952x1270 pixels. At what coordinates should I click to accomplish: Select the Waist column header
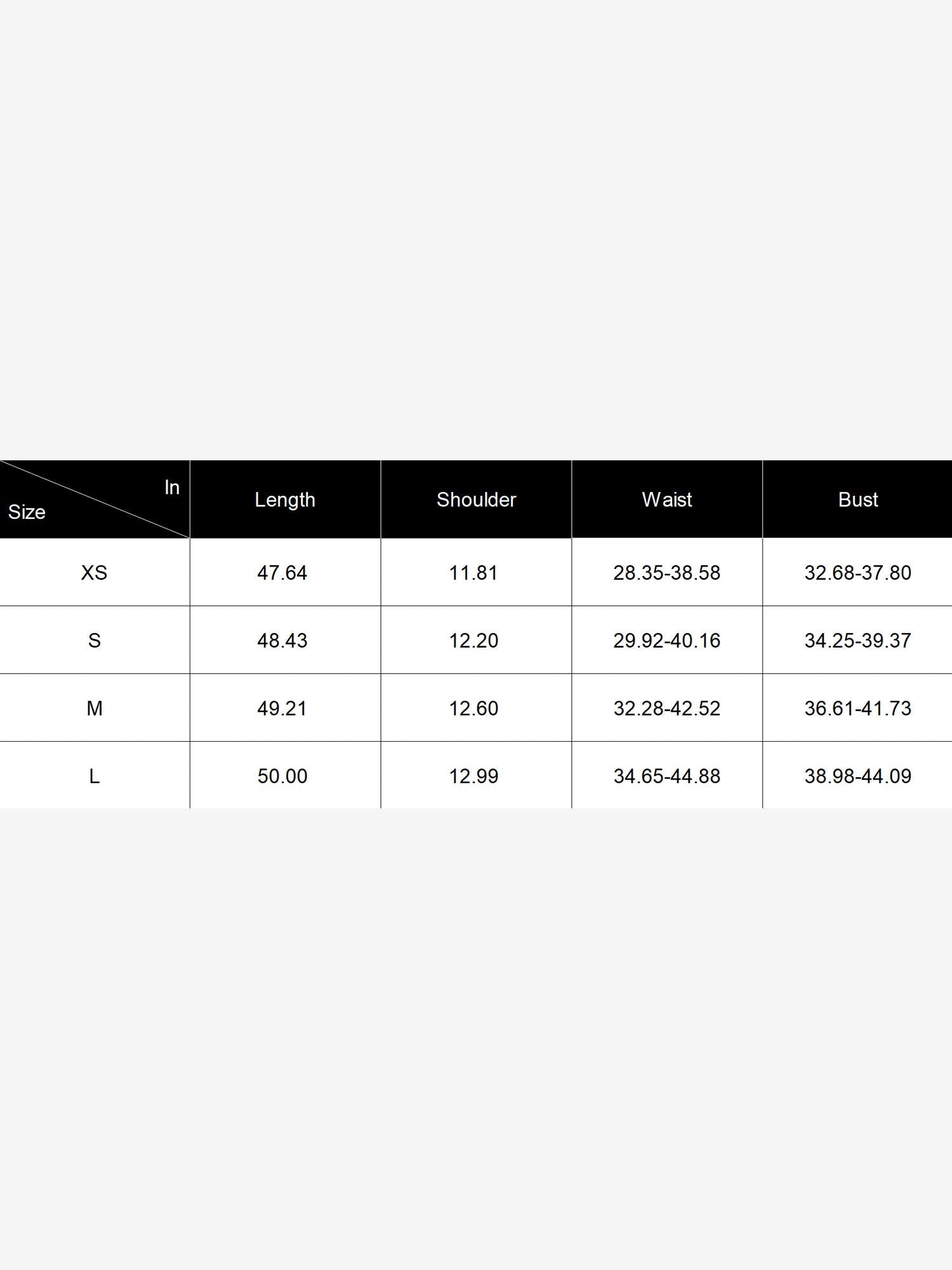[666, 500]
